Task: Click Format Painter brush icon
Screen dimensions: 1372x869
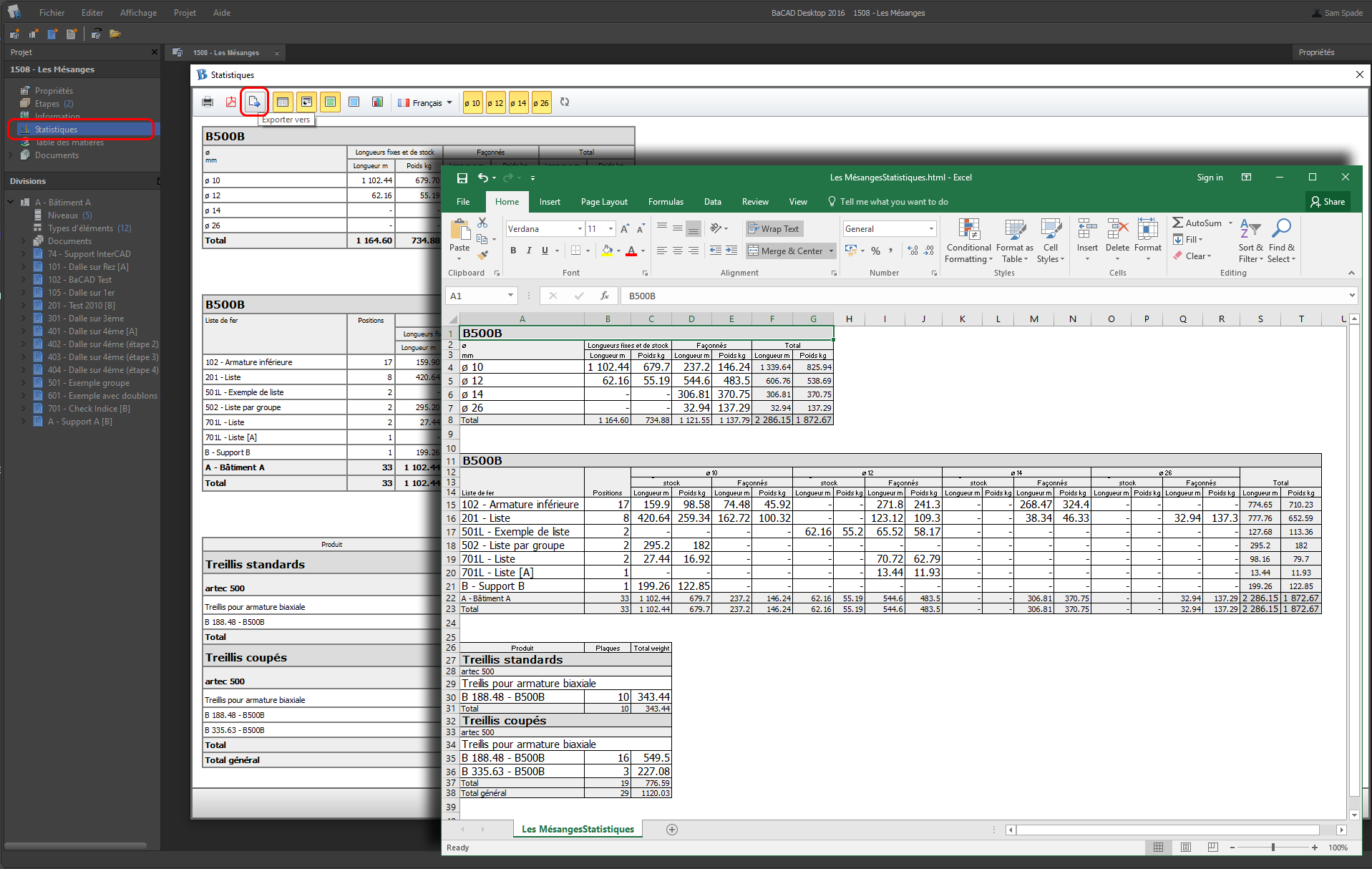Action: tap(482, 254)
